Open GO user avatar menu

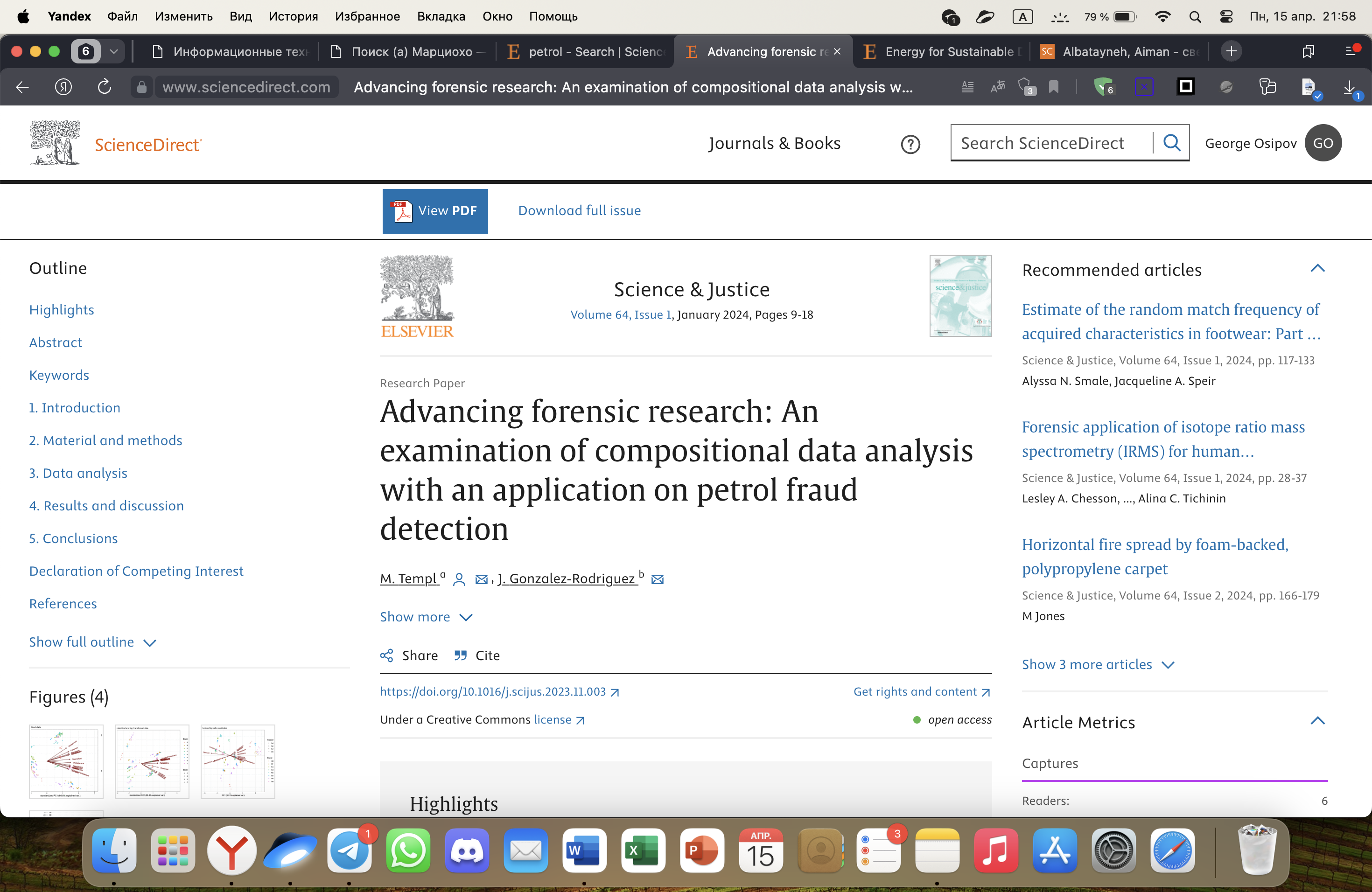[x=1323, y=143]
